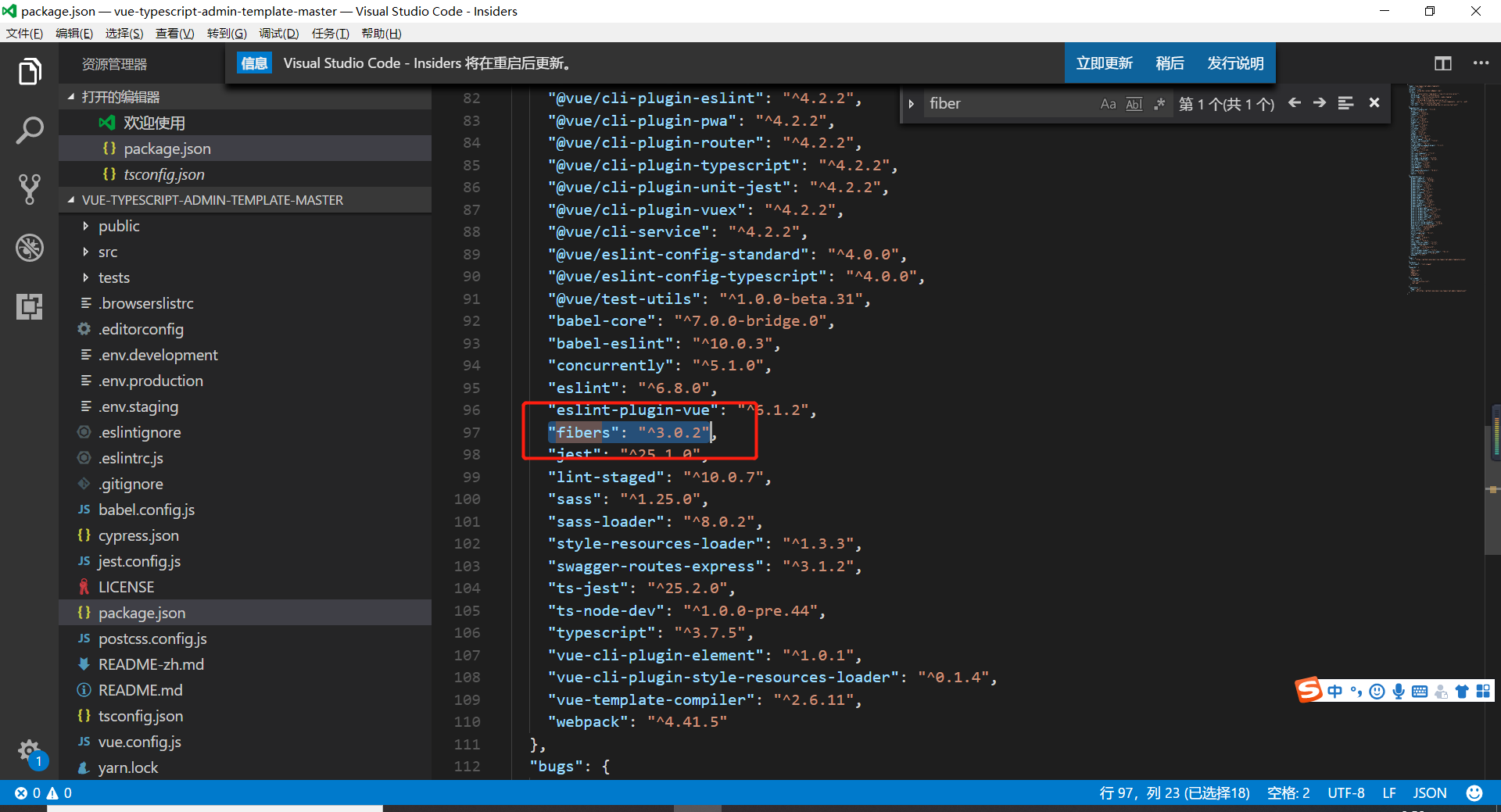Open the .browserslistrc file
Viewport: 1501px width, 812px height.
[245, 303]
